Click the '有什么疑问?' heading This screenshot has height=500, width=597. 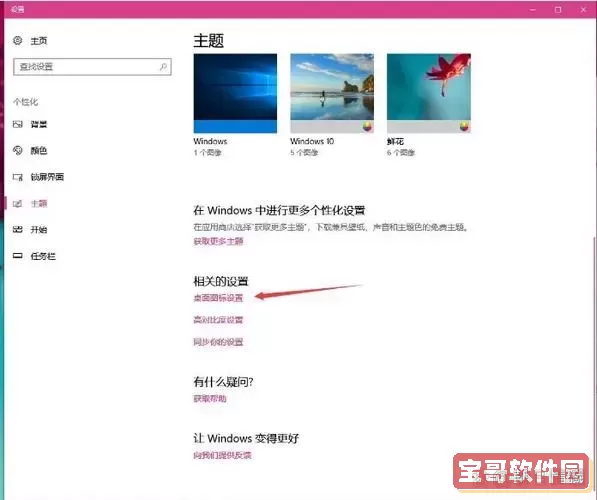pos(223,382)
